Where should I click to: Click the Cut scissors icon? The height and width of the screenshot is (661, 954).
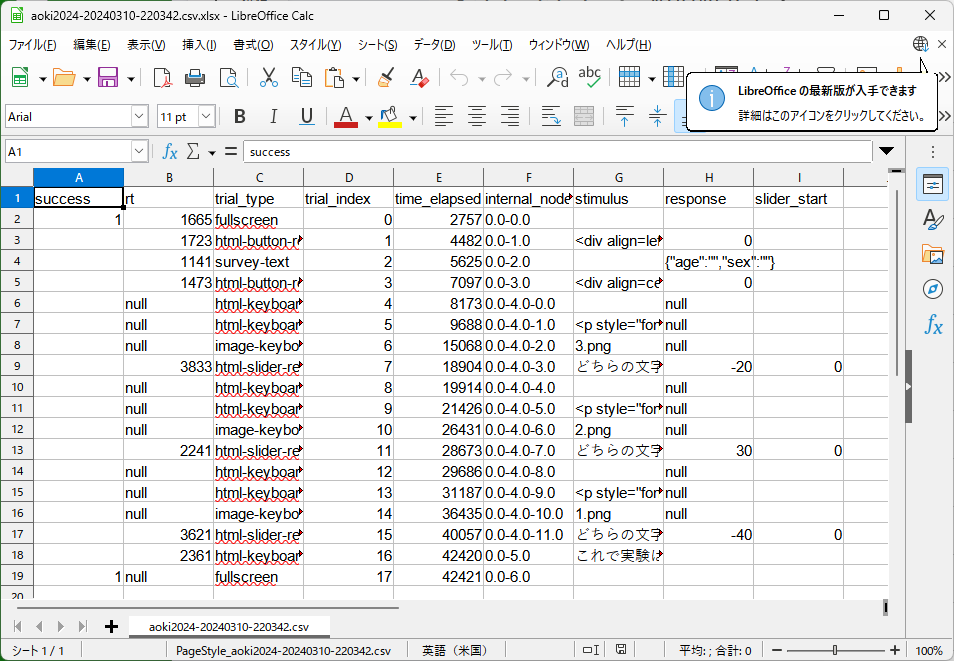click(268, 78)
